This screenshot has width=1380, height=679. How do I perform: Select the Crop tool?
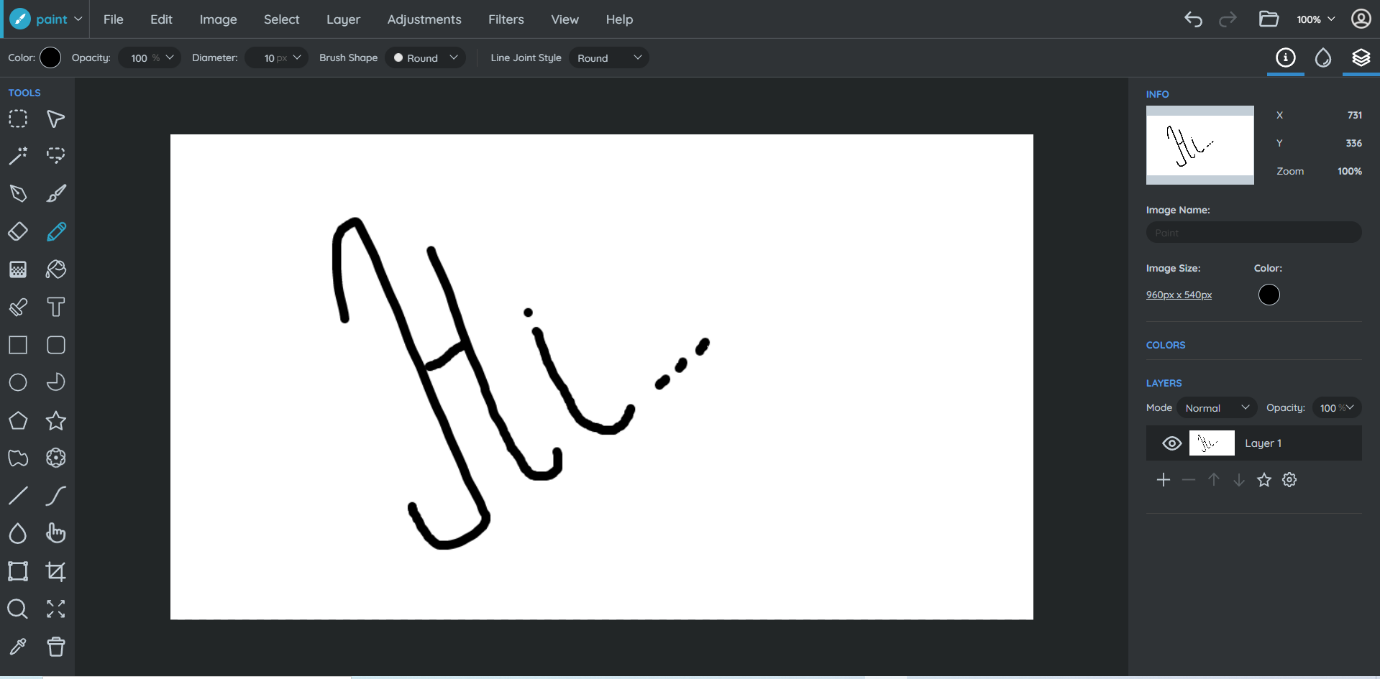point(56,570)
